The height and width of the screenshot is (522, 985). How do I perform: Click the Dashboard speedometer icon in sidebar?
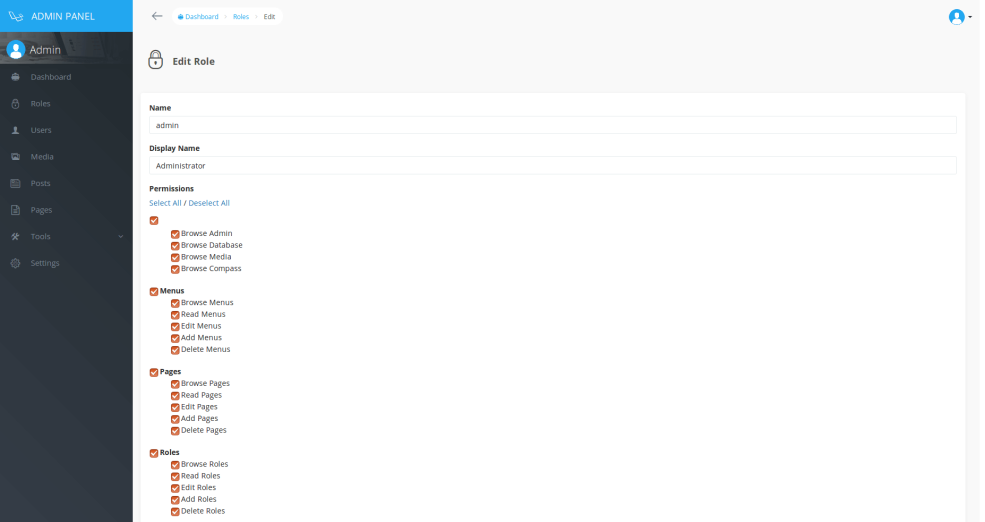click(16, 77)
